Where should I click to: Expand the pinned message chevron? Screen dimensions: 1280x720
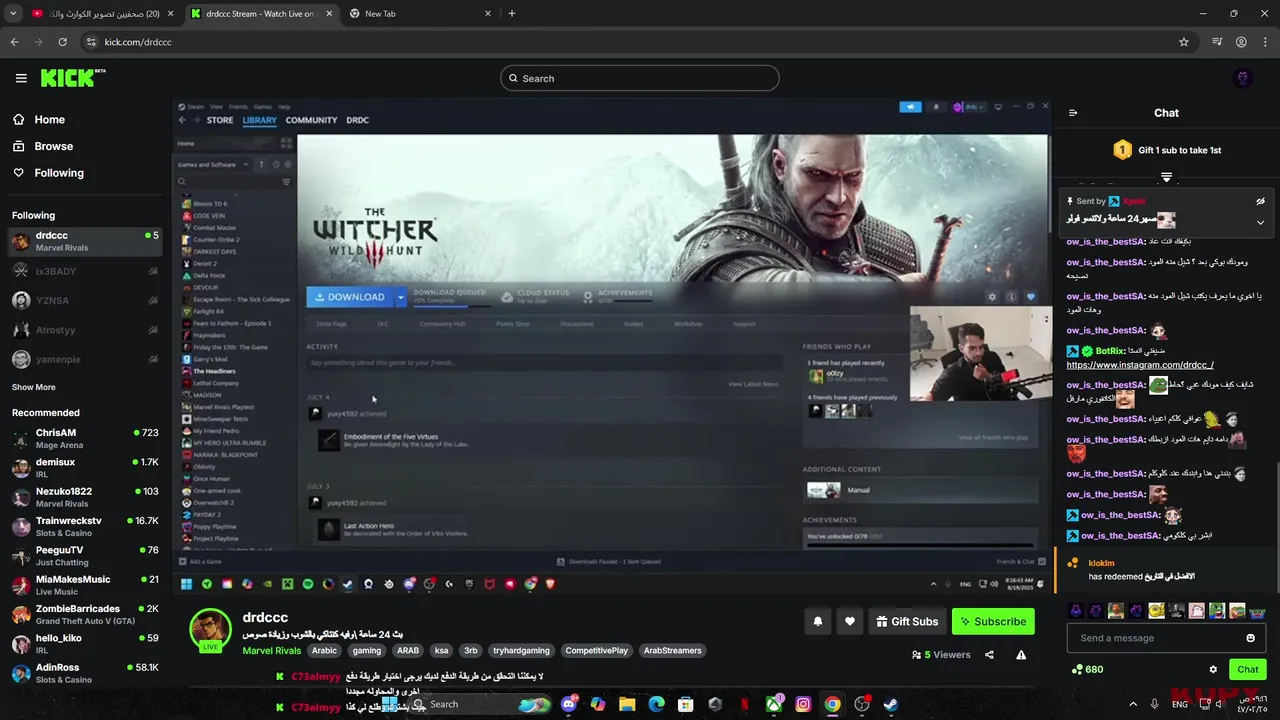point(1260,222)
